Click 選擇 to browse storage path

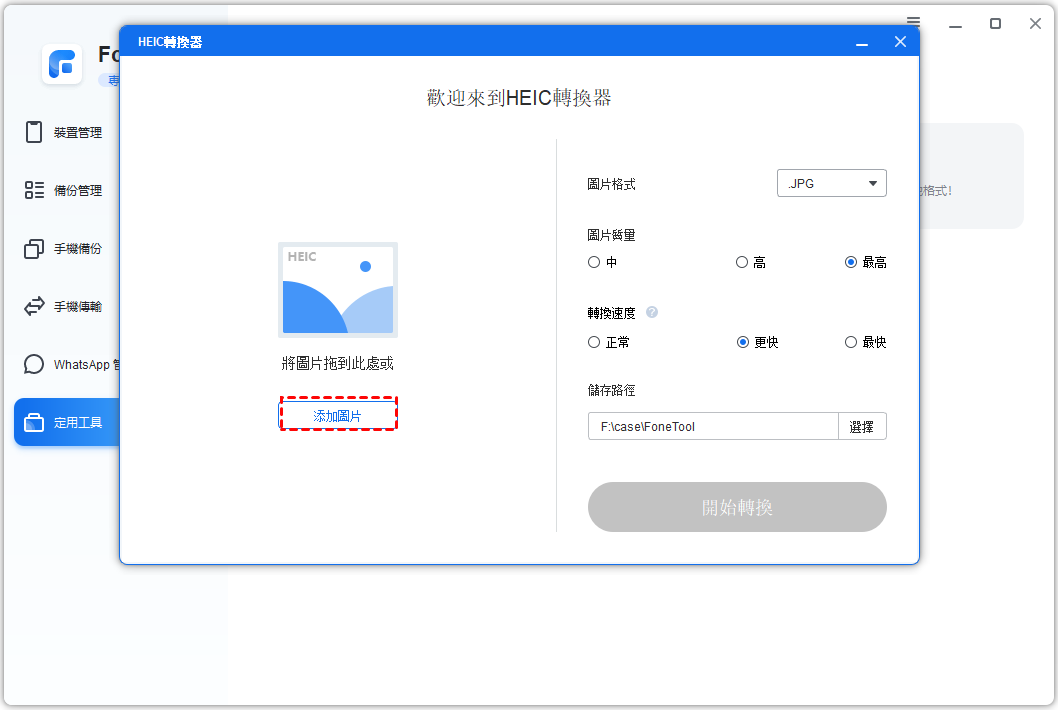(x=862, y=426)
